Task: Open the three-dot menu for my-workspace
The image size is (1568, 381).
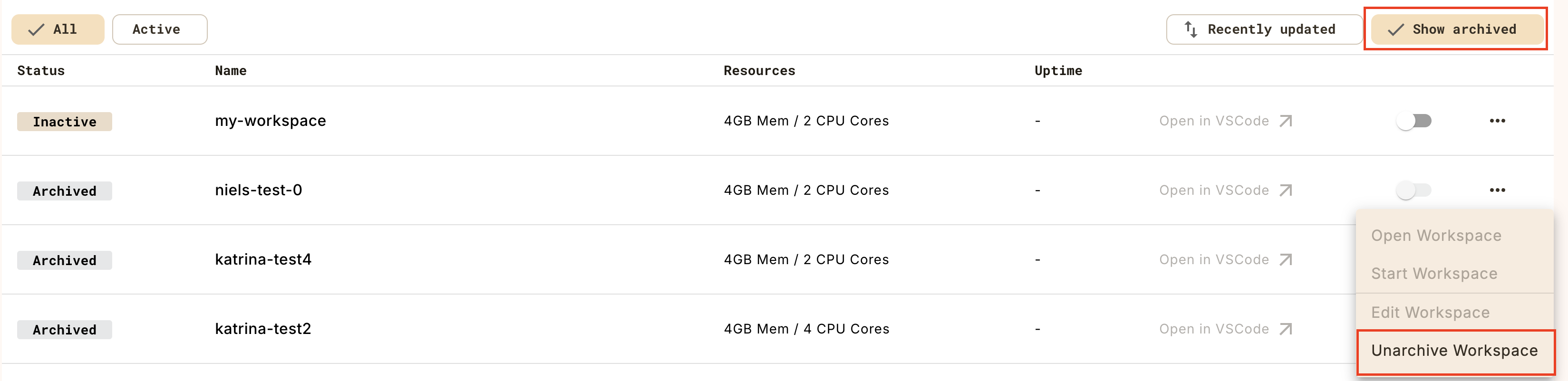Action: point(1497,121)
